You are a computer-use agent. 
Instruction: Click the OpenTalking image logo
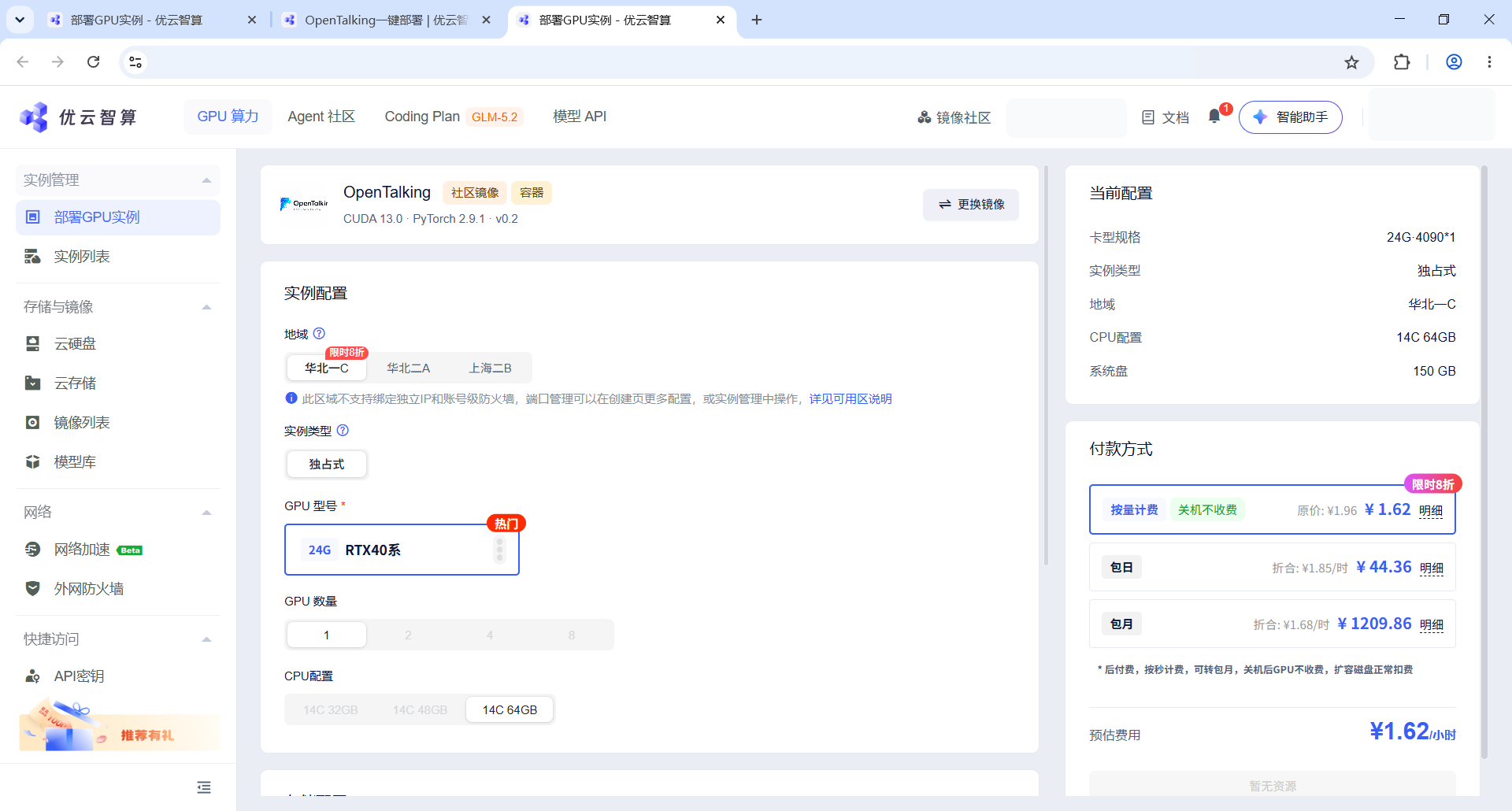click(304, 204)
